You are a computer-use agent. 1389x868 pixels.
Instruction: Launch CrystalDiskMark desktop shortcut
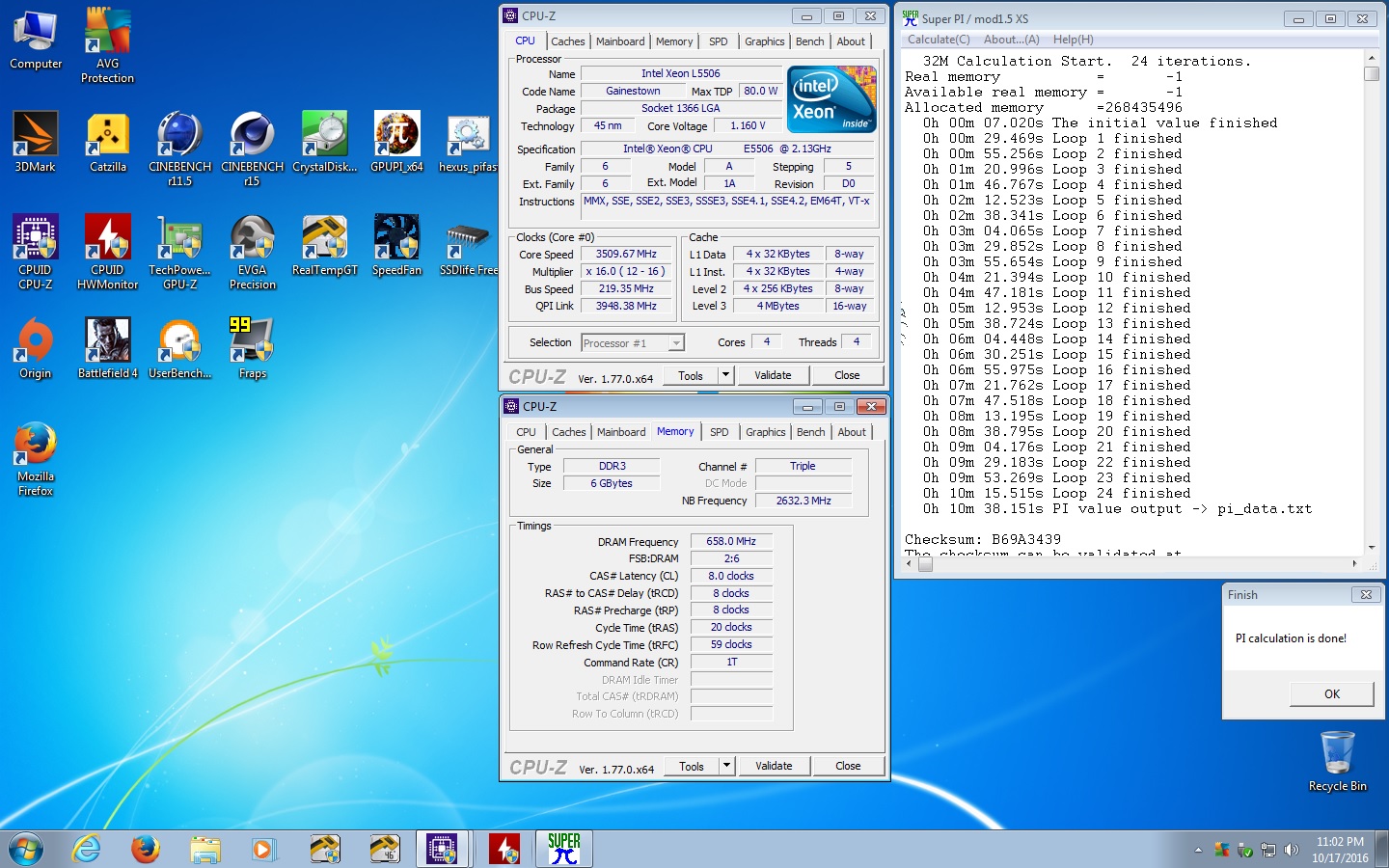click(325, 143)
